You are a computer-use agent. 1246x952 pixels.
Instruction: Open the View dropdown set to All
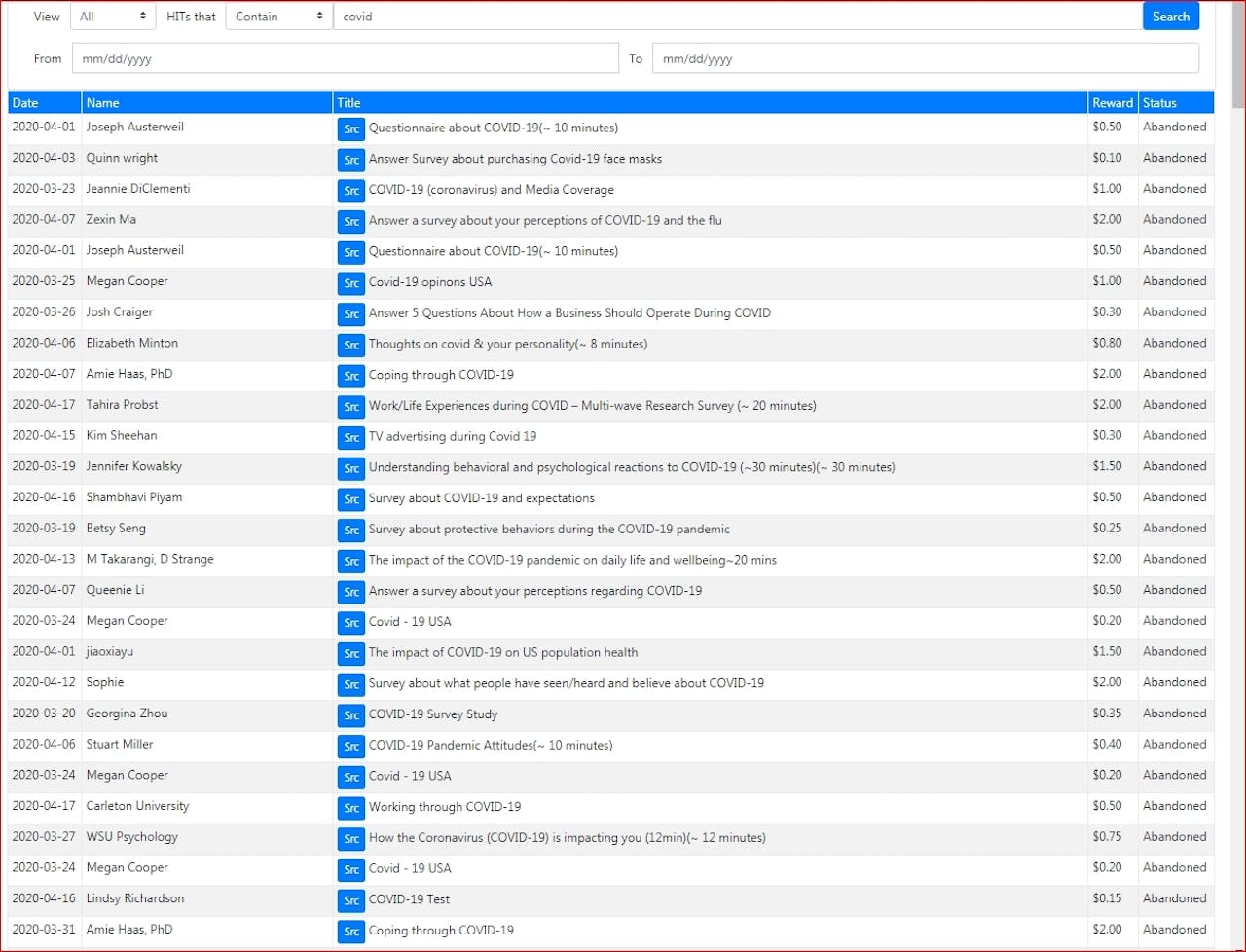point(113,17)
